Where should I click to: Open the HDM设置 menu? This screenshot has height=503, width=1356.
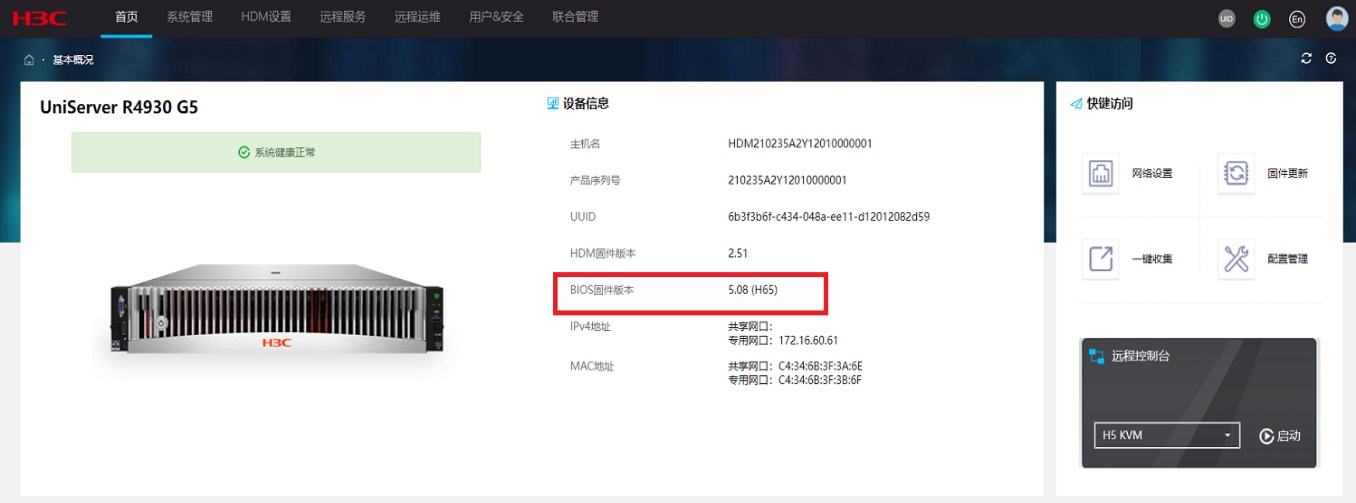tap(266, 17)
